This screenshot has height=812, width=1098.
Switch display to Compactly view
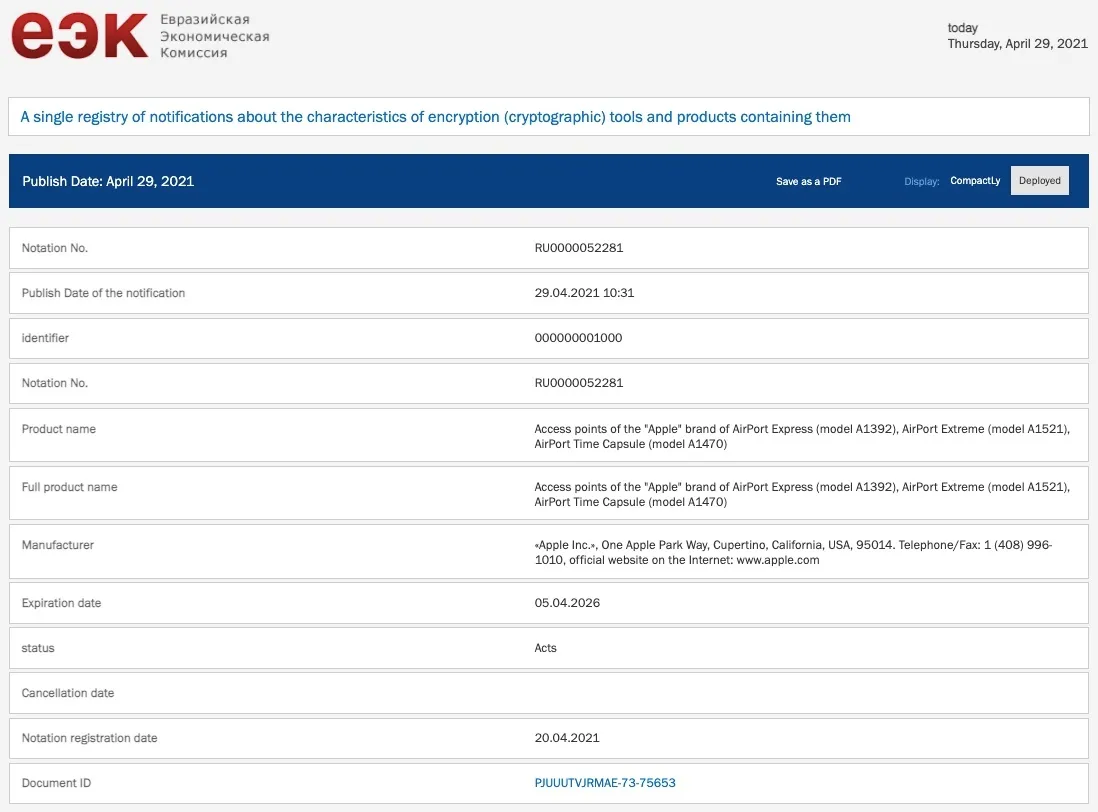tap(975, 181)
